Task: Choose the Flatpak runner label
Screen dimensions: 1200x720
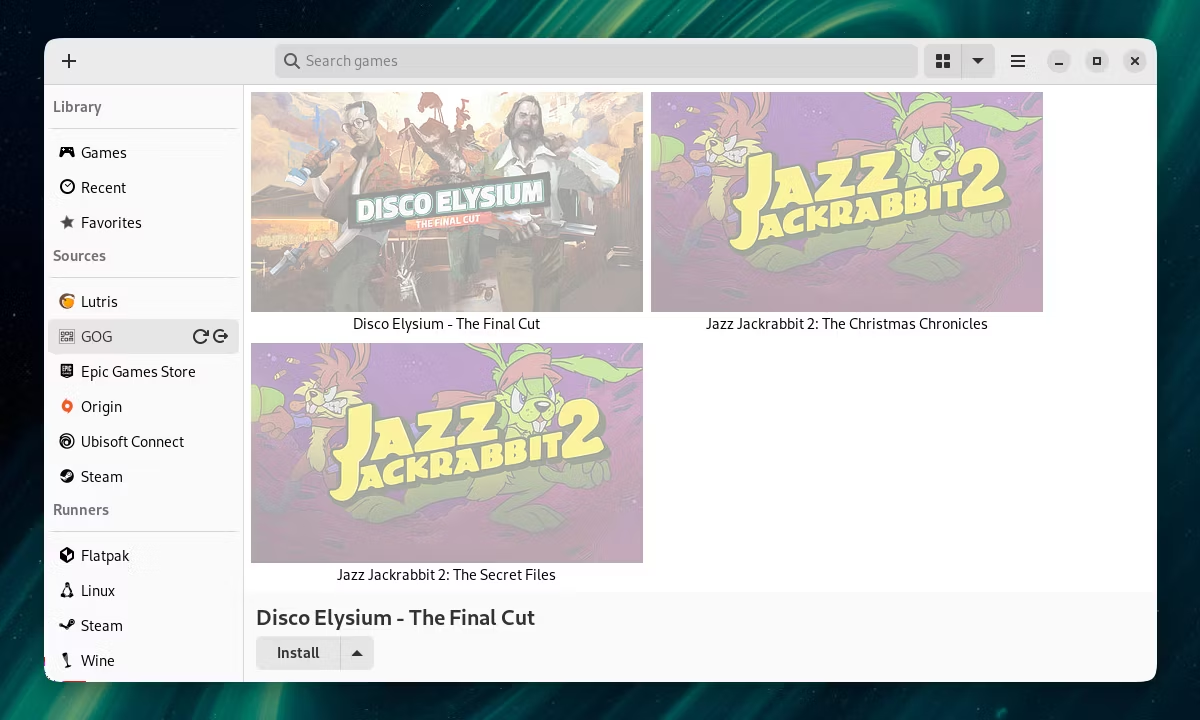Action: point(105,555)
